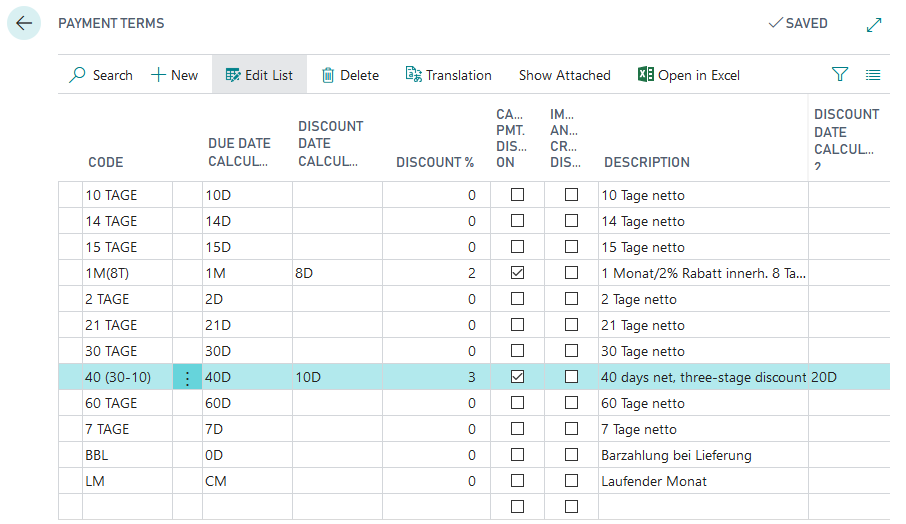Click Show Attached in the toolbar

click(564, 75)
